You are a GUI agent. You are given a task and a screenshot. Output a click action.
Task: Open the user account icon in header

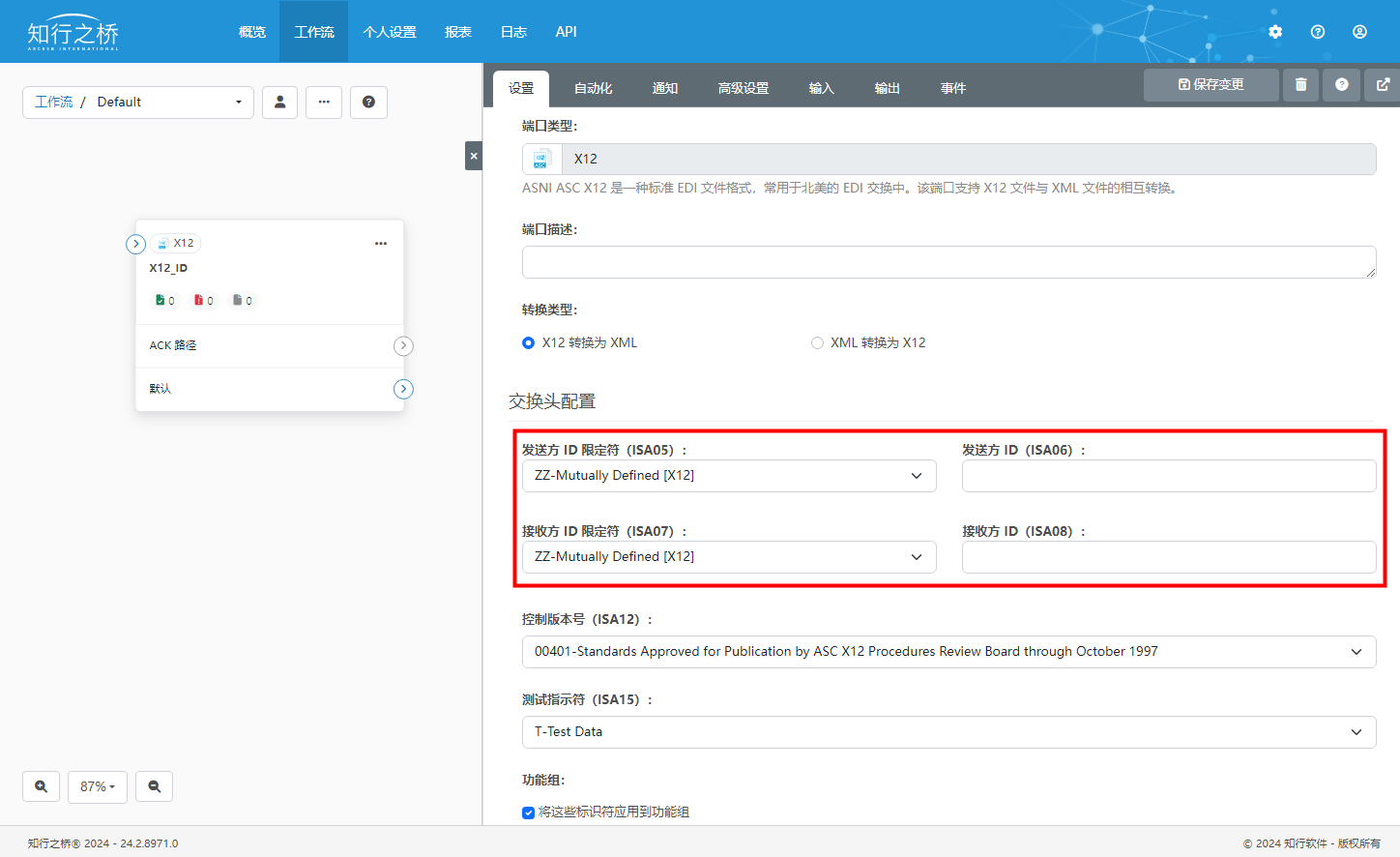pos(1359,32)
